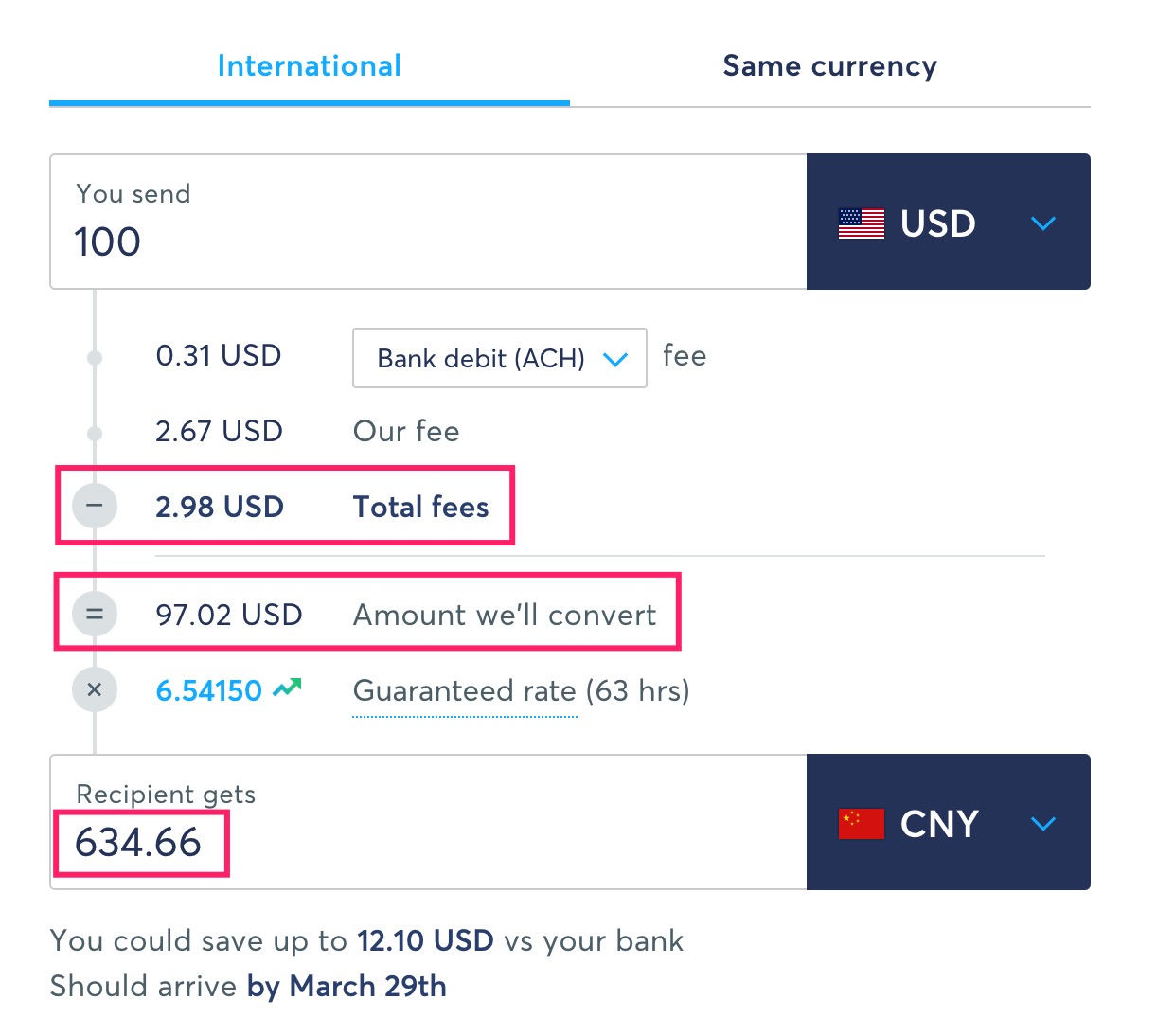Select the International tab
Screen dimensions: 1174x1036
[309, 66]
